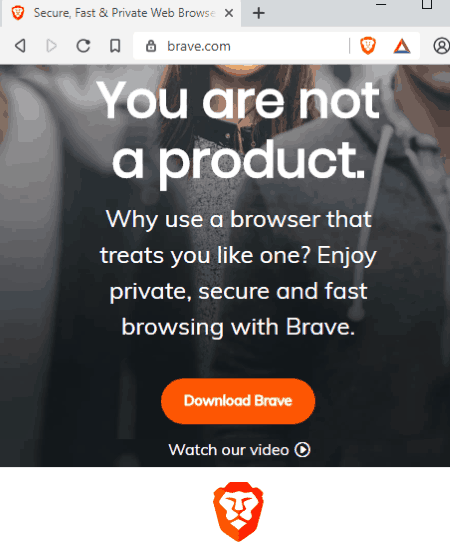The height and width of the screenshot is (546, 450).
Task: Click the forward navigation arrow
Action: pyautogui.click(x=51, y=46)
